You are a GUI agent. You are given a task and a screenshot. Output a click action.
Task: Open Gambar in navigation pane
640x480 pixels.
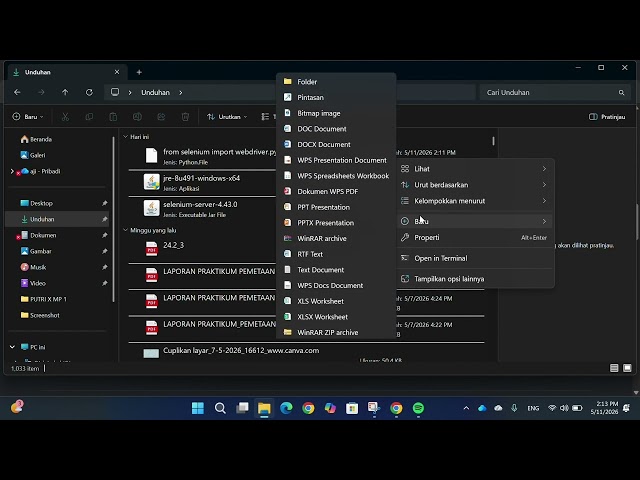point(36,251)
